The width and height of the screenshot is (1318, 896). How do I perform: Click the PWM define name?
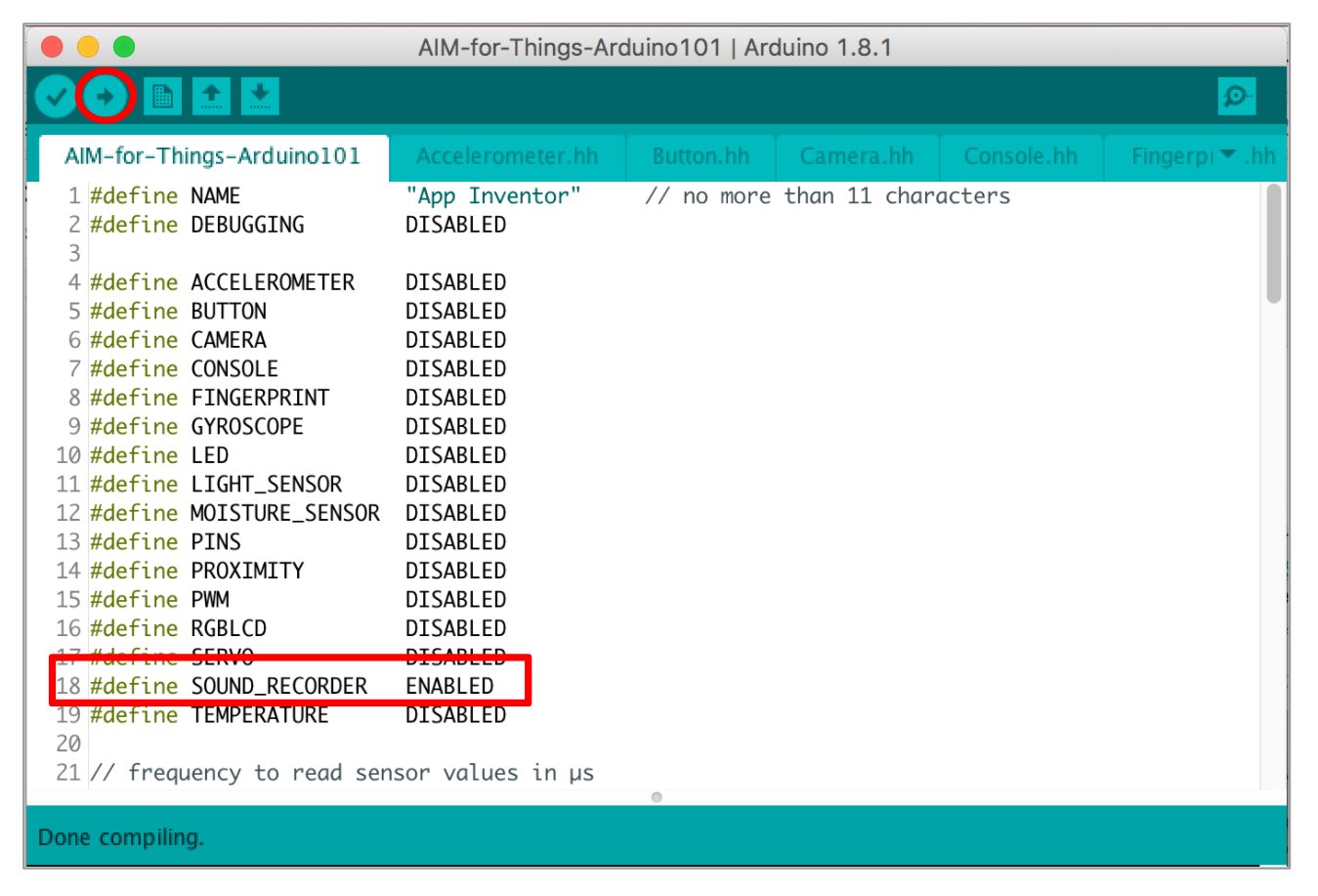coord(210,600)
